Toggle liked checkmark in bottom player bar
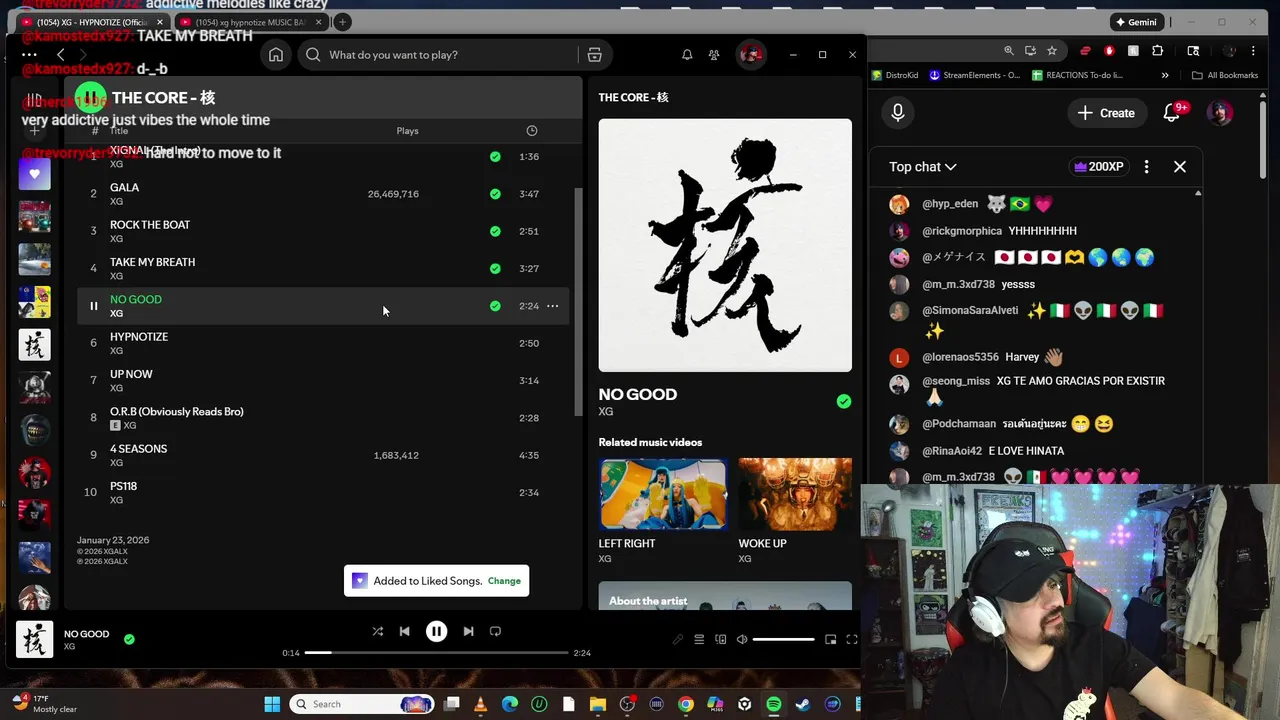Viewport: 1280px width, 720px height. tap(129, 638)
